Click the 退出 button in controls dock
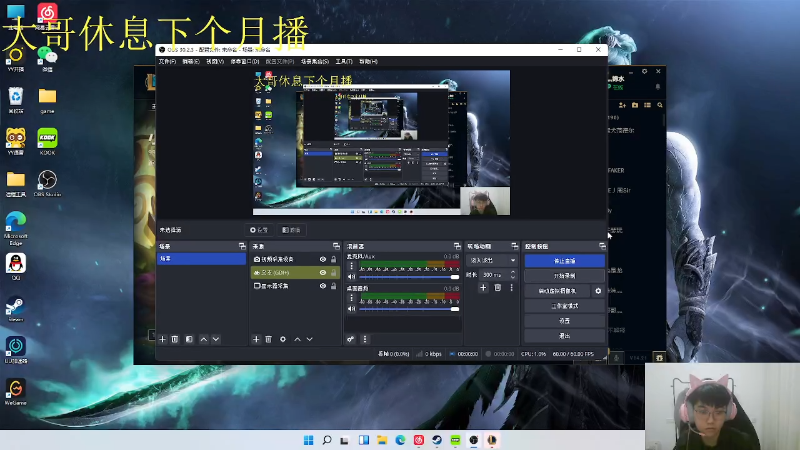Image resolution: width=800 pixels, height=450 pixels. pyautogui.click(x=564, y=336)
